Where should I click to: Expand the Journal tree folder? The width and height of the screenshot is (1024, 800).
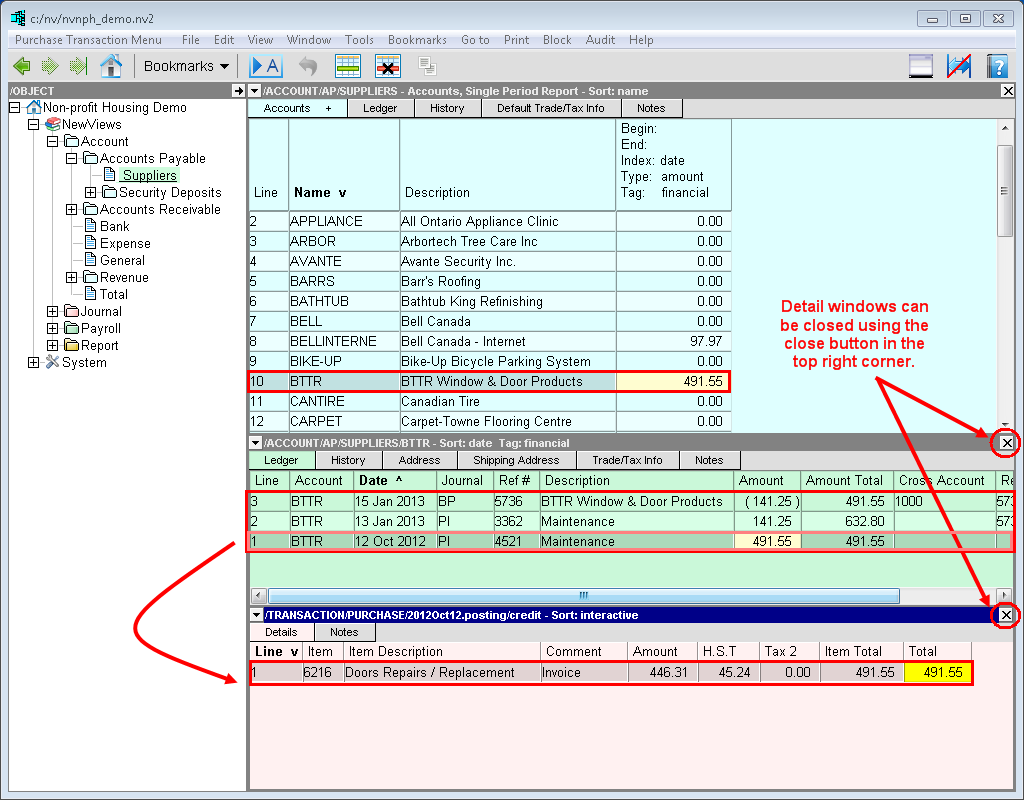(53, 312)
